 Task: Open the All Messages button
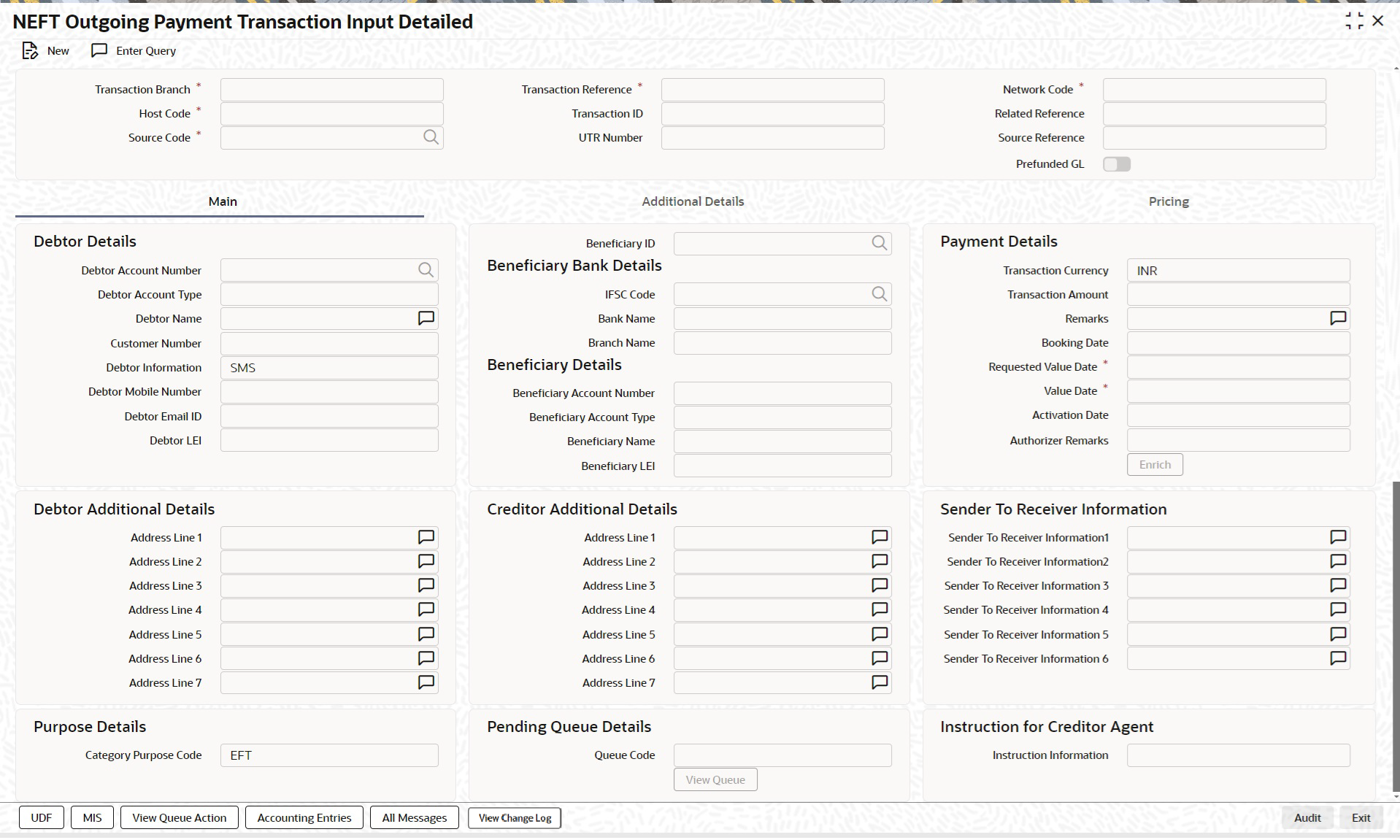[x=415, y=817]
